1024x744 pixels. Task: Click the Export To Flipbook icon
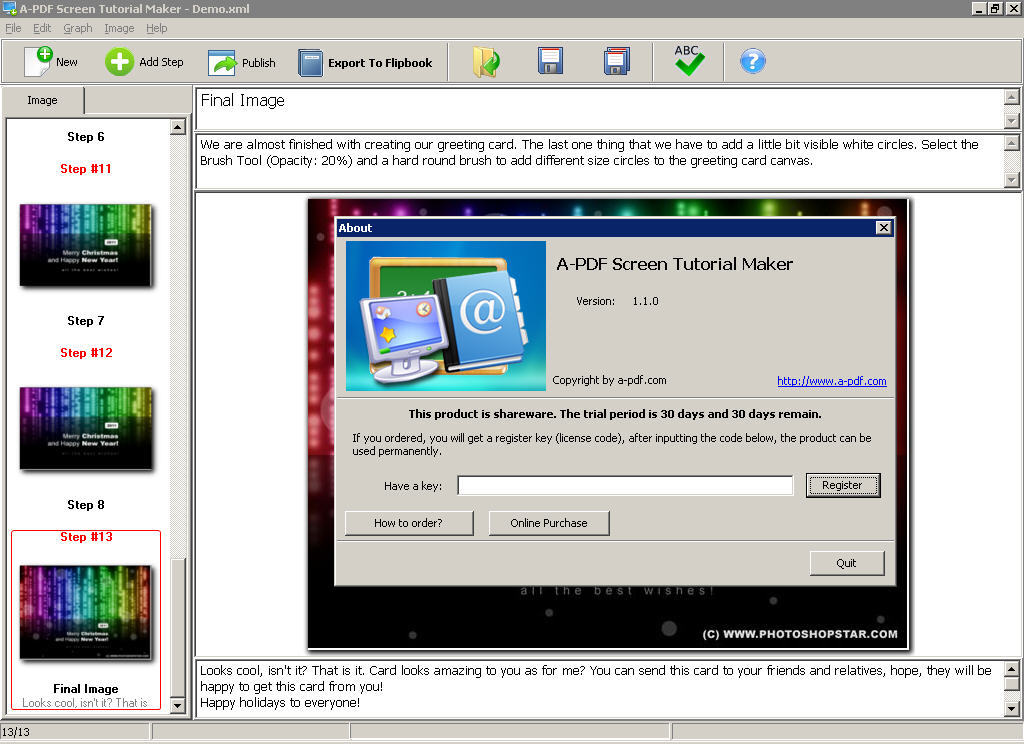[x=311, y=63]
